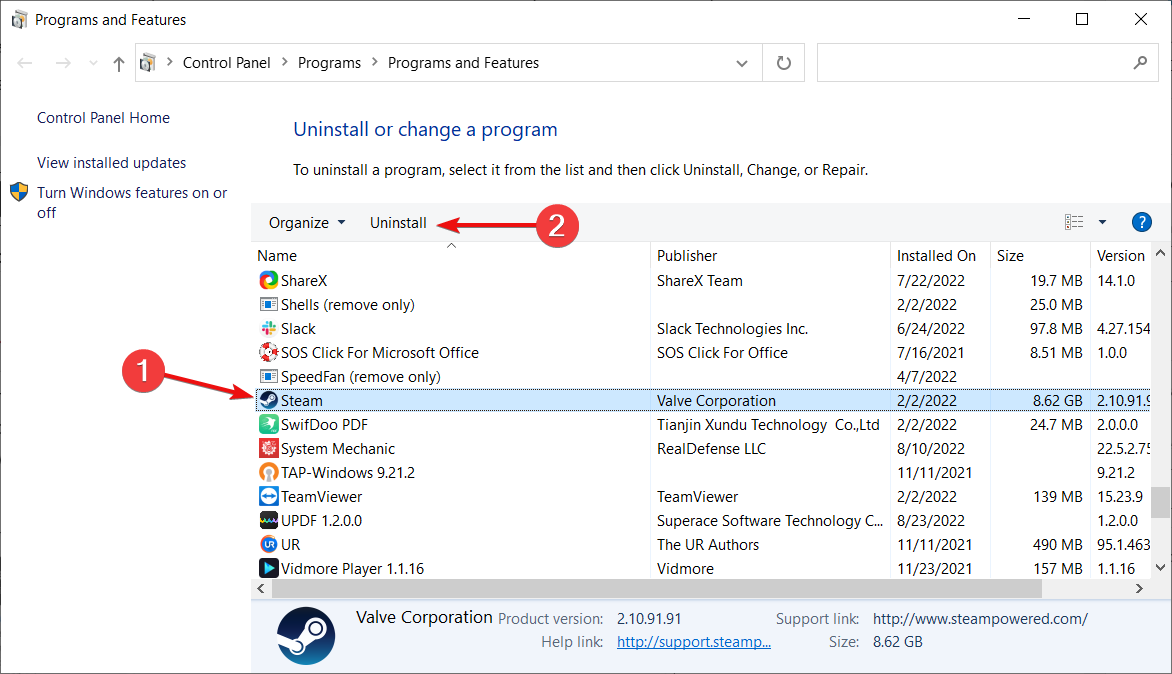Click the SOS Click For Microsoft Office icon
Image resolution: width=1172 pixels, height=674 pixels.
point(268,352)
